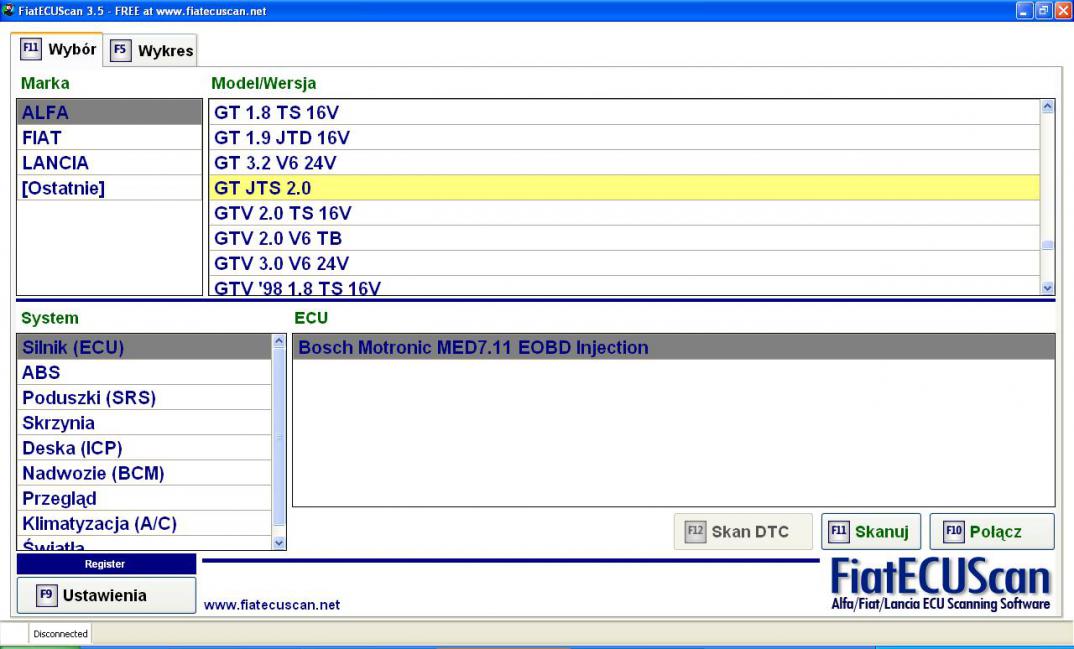The width and height of the screenshot is (1074, 649).
Task: Select Klimatyzacja (A/C) system
Action: coord(145,524)
